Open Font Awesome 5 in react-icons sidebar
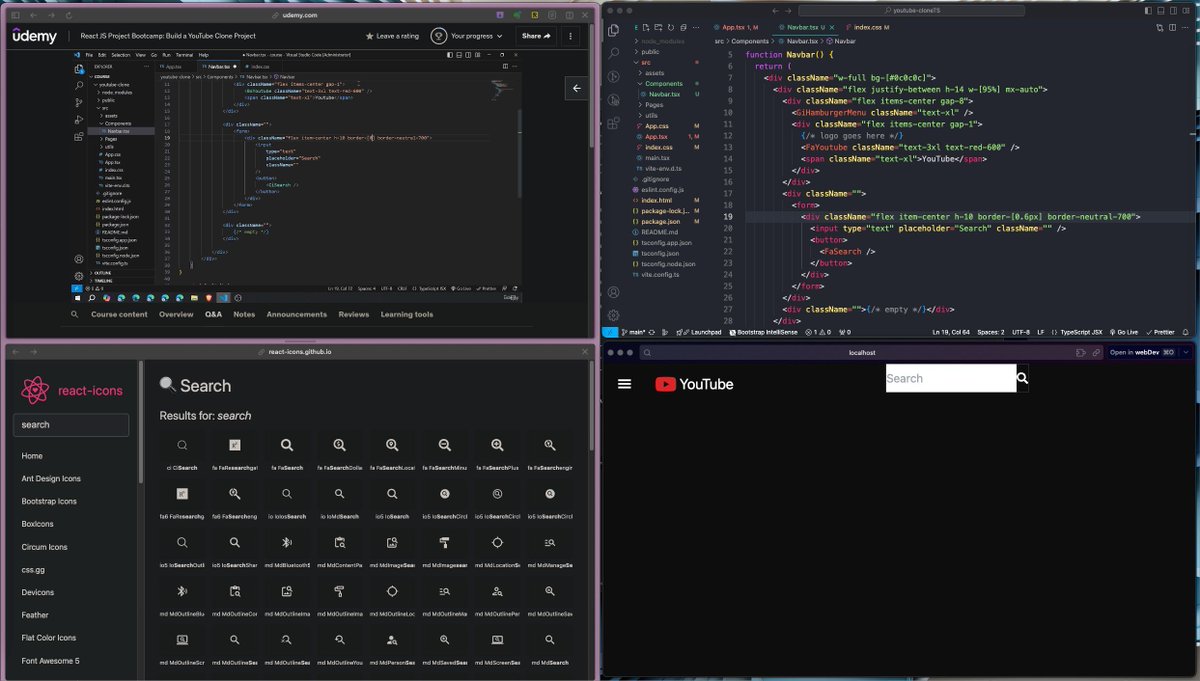 click(50, 661)
